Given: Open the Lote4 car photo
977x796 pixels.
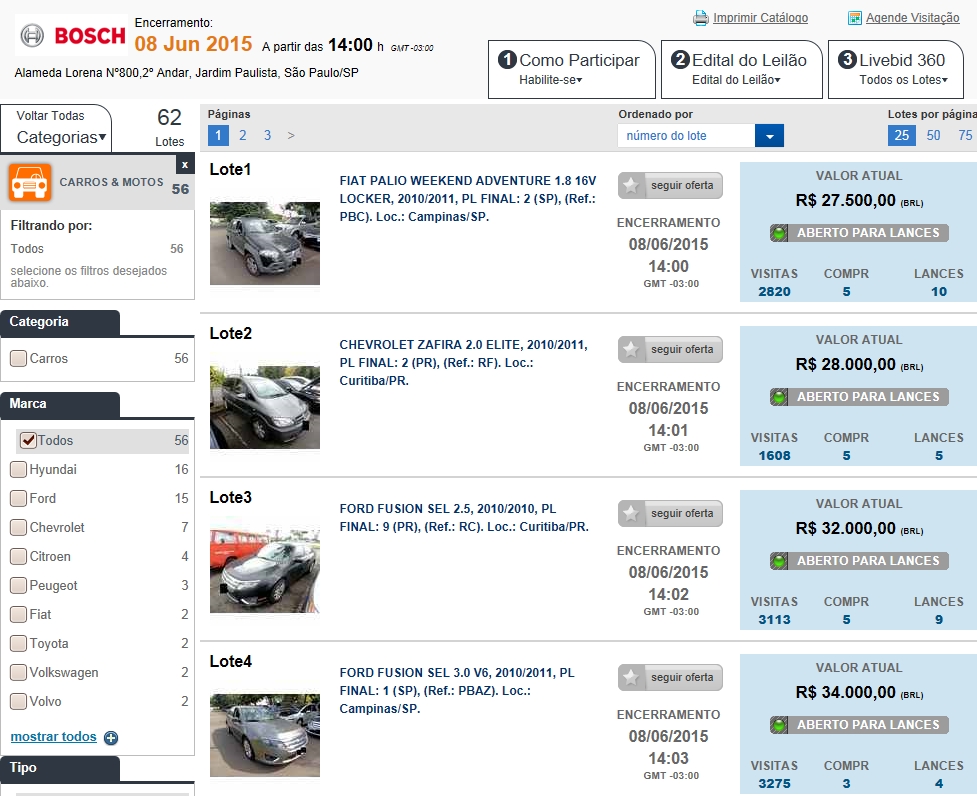Looking at the screenshot, I should pyautogui.click(x=265, y=735).
